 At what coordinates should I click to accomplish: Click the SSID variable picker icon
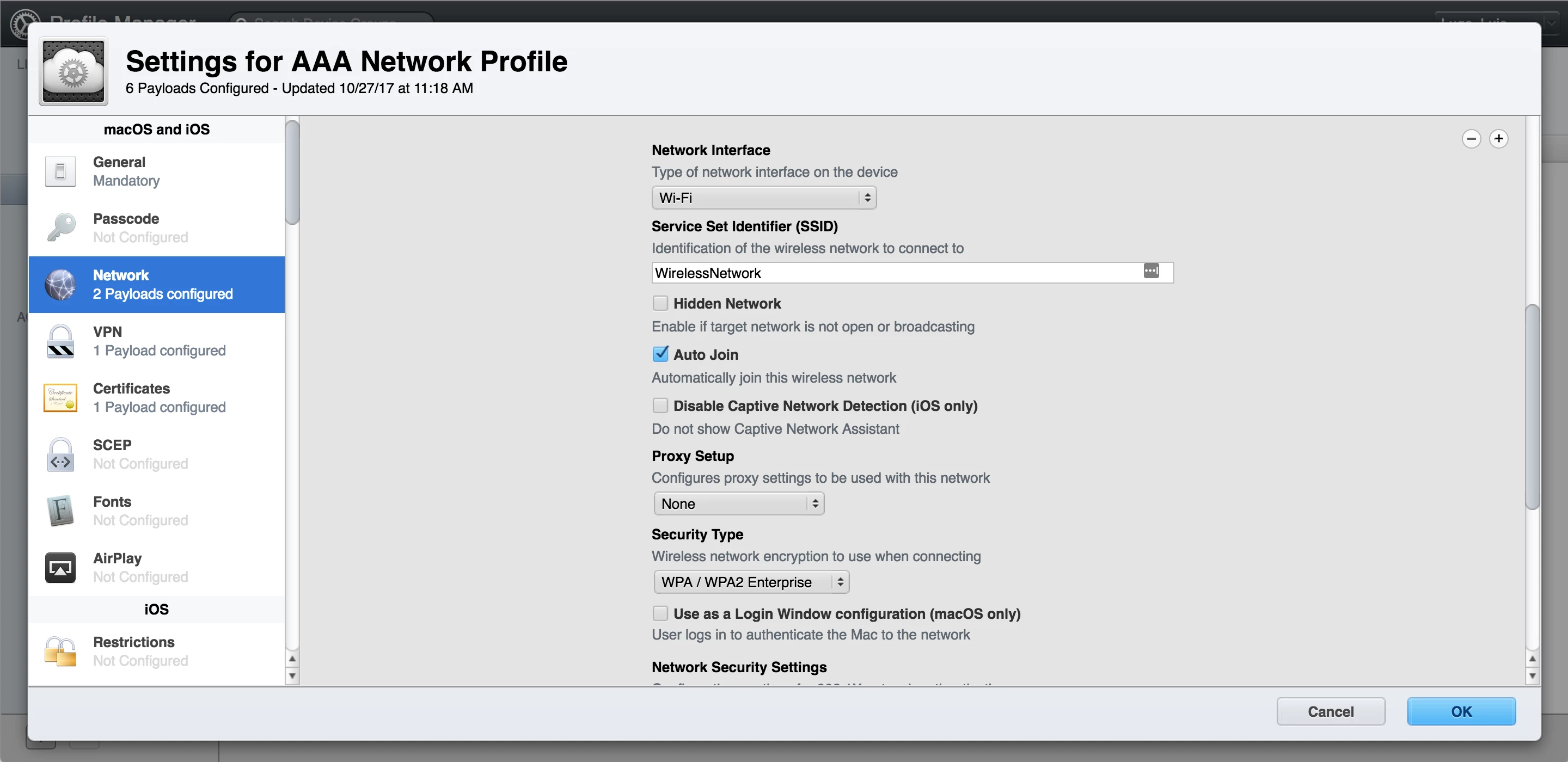(x=1150, y=271)
